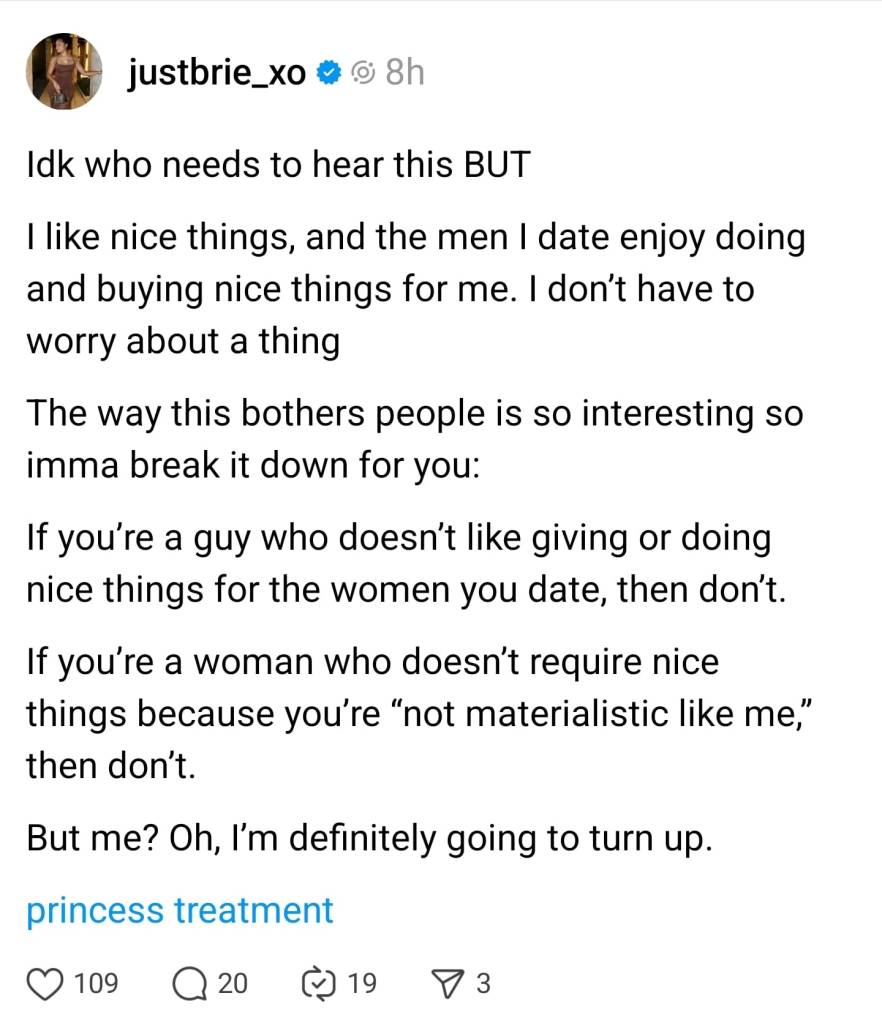Click the 8h post timestamp
The height and width of the screenshot is (1023, 882).
point(404,72)
